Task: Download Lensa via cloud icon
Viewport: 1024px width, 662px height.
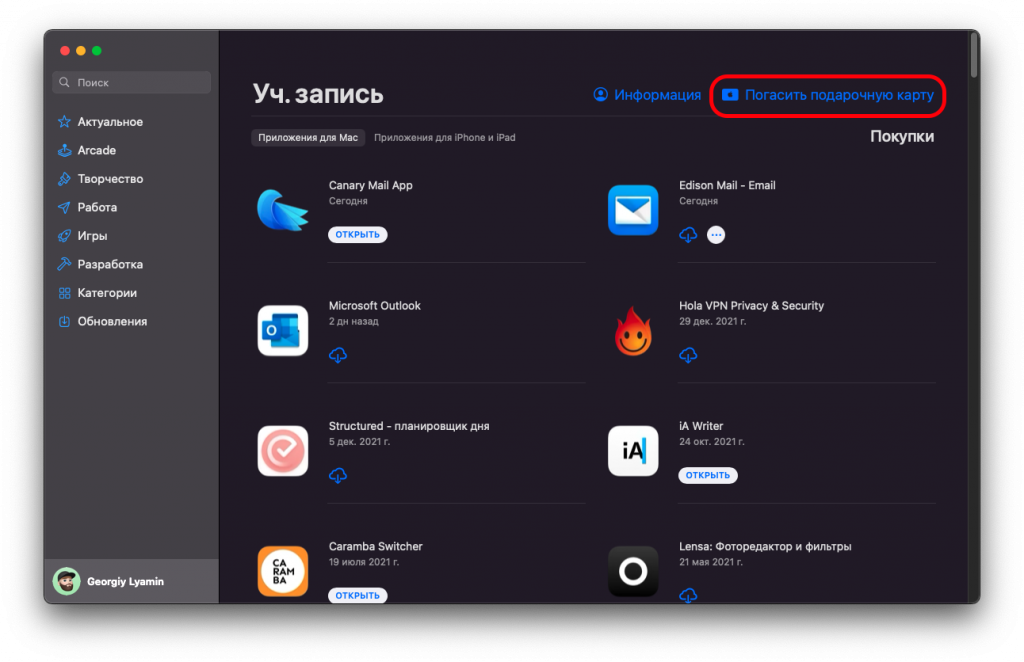Action: (x=688, y=595)
